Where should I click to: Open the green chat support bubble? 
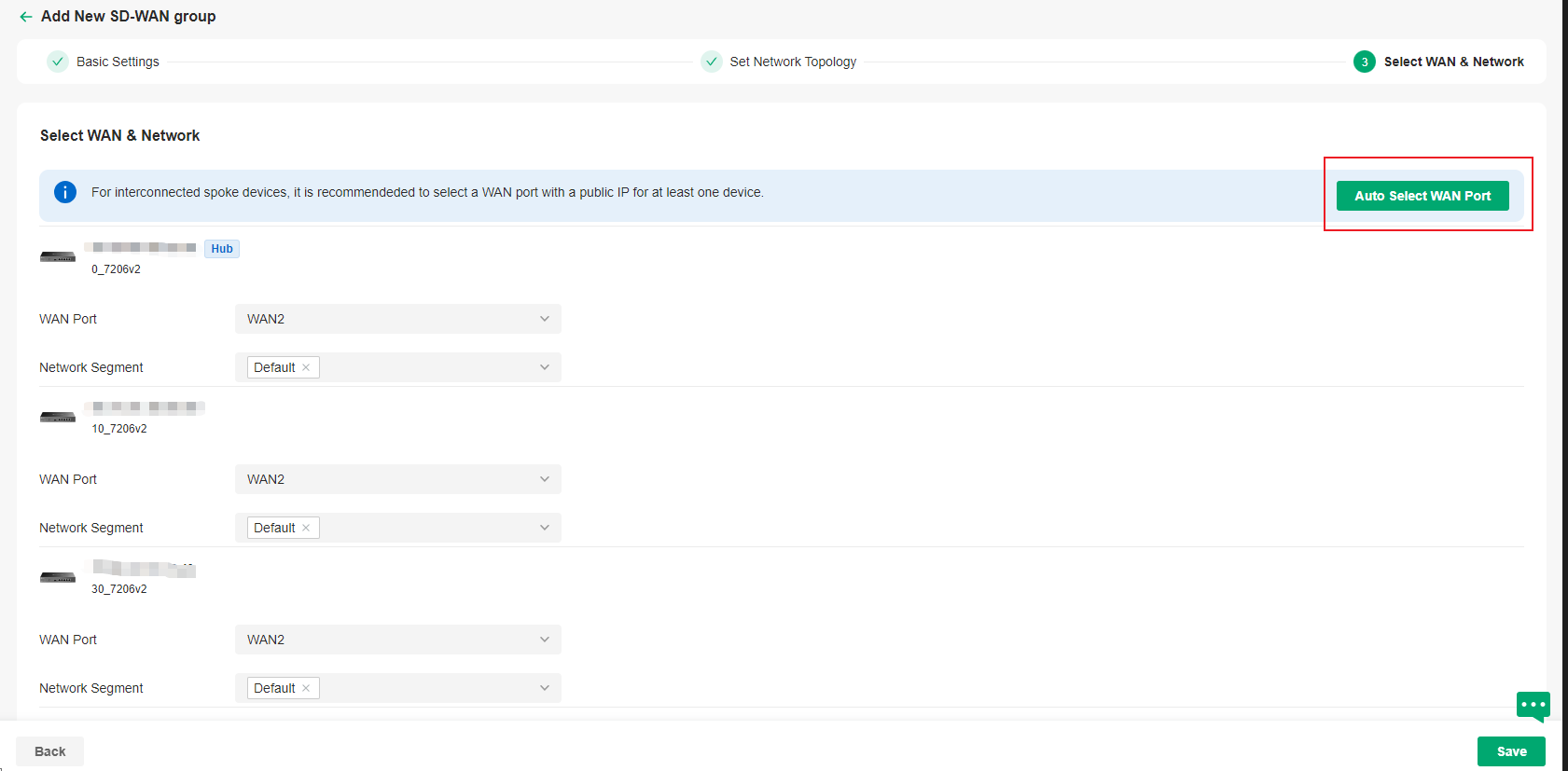pos(1533,706)
